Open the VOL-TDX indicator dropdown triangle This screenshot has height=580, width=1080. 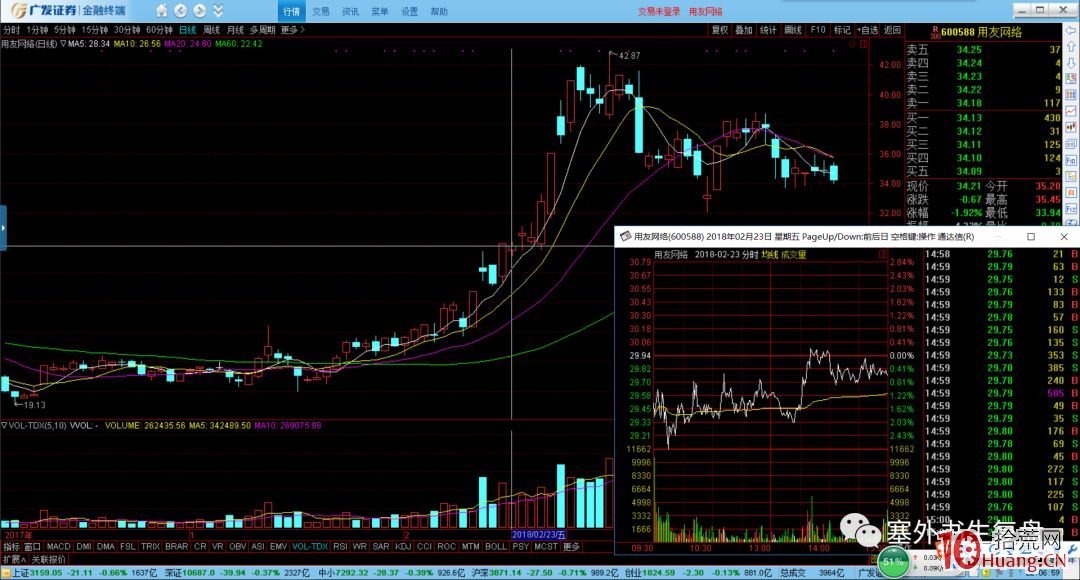pyautogui.click(x=4, y=426)
